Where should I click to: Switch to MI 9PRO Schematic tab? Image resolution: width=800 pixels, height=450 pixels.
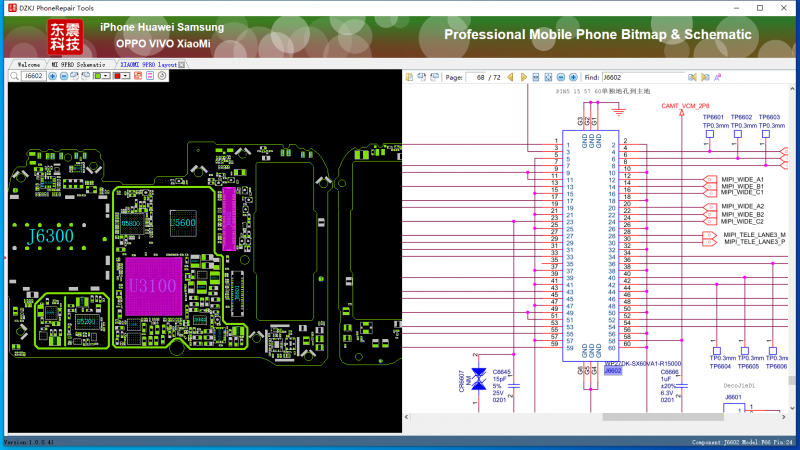pyautogui.click(x=78, y=64)
